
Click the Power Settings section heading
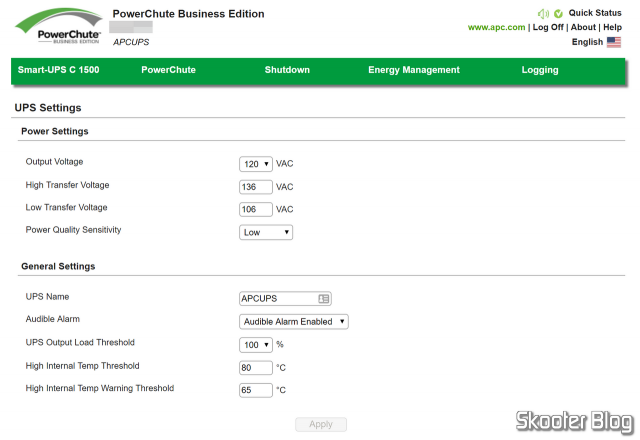tap(55, 131)
